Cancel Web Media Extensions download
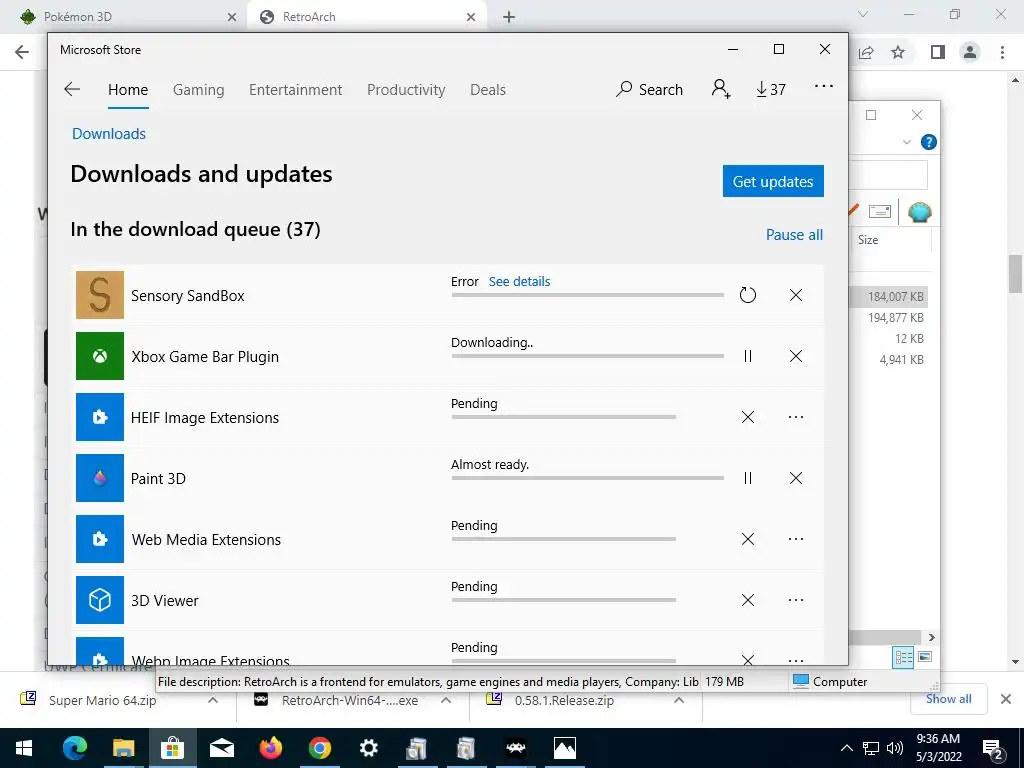 748,539
